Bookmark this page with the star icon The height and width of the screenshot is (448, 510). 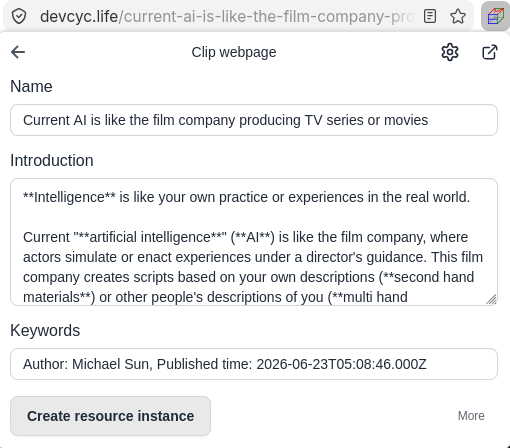(458, 16)
